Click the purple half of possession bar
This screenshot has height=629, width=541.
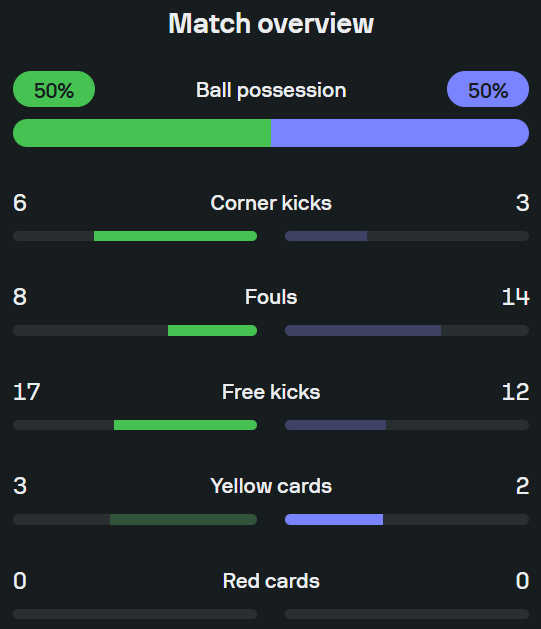[400, 133]
